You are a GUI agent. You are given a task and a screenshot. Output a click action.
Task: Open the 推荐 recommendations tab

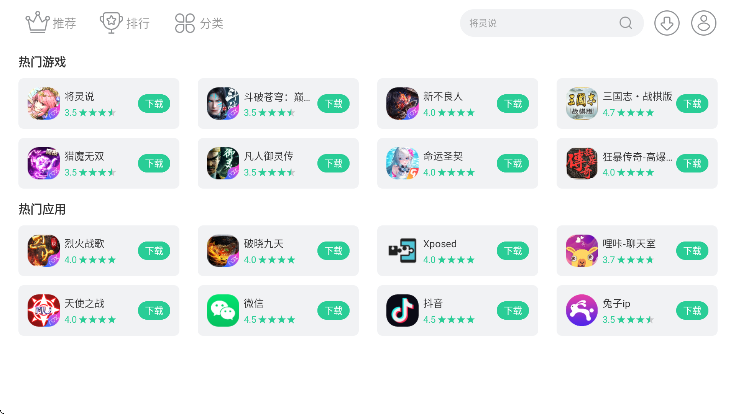coord(51,22)
